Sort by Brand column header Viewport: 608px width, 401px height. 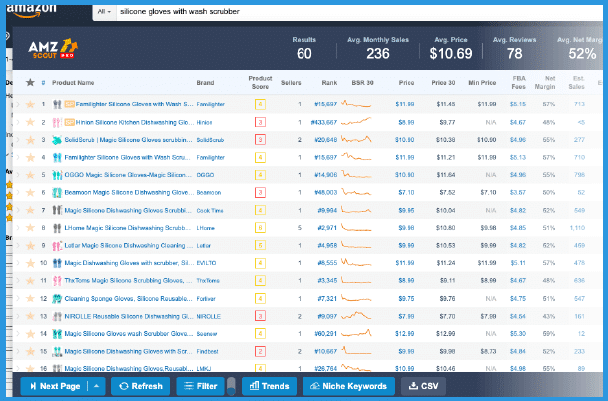(205, 83)
